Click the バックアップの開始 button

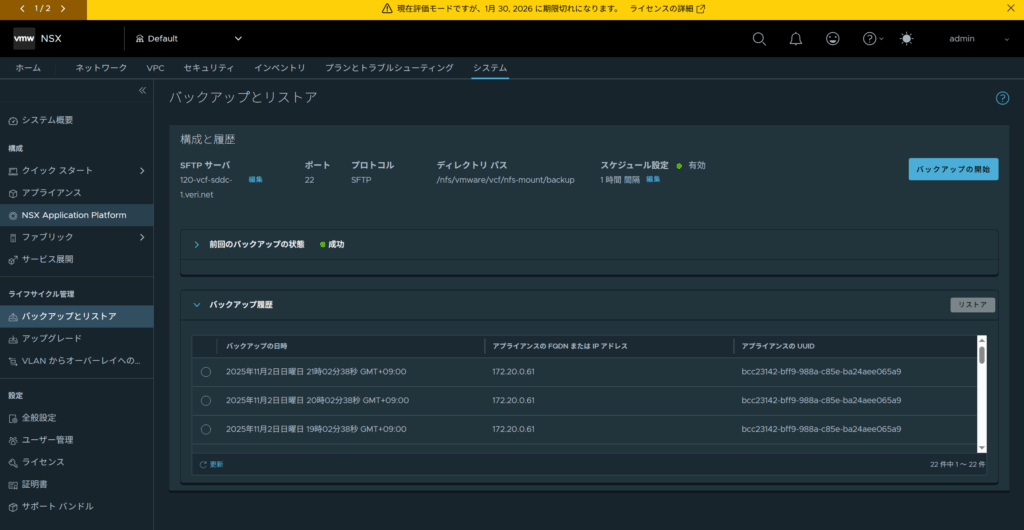coord(952,169)
